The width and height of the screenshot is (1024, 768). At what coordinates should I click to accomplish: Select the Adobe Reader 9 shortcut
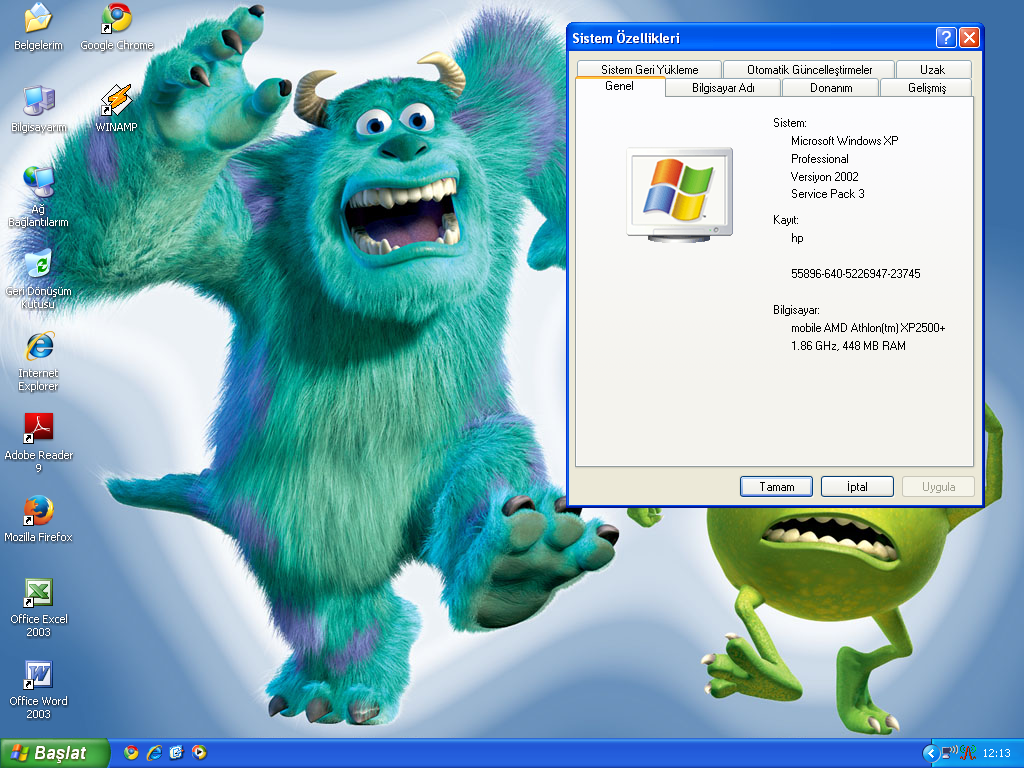pyautogui.click(x=38, y=430)
